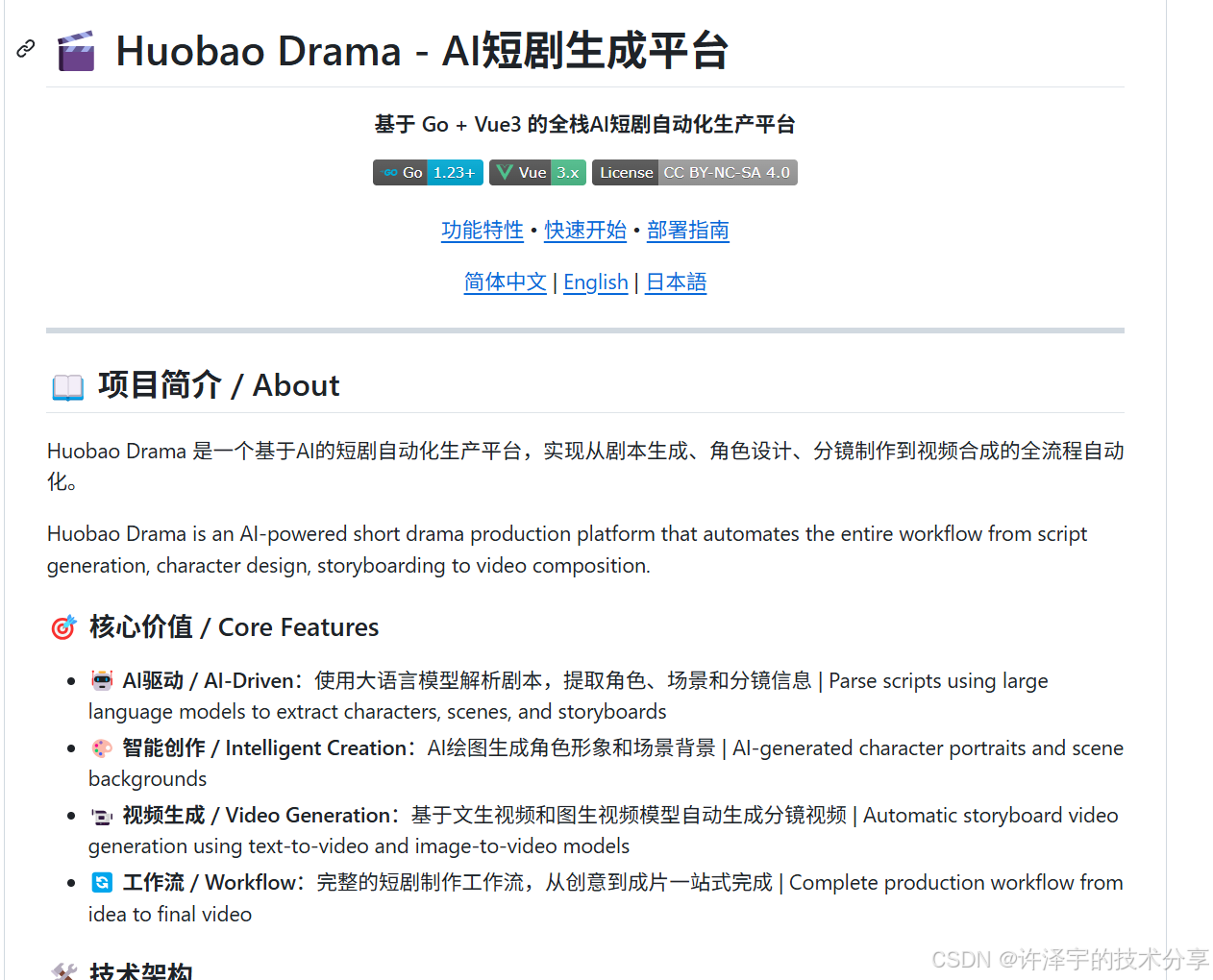Click the hammer and wrench icon near 技术架构

tap(63, 971)
